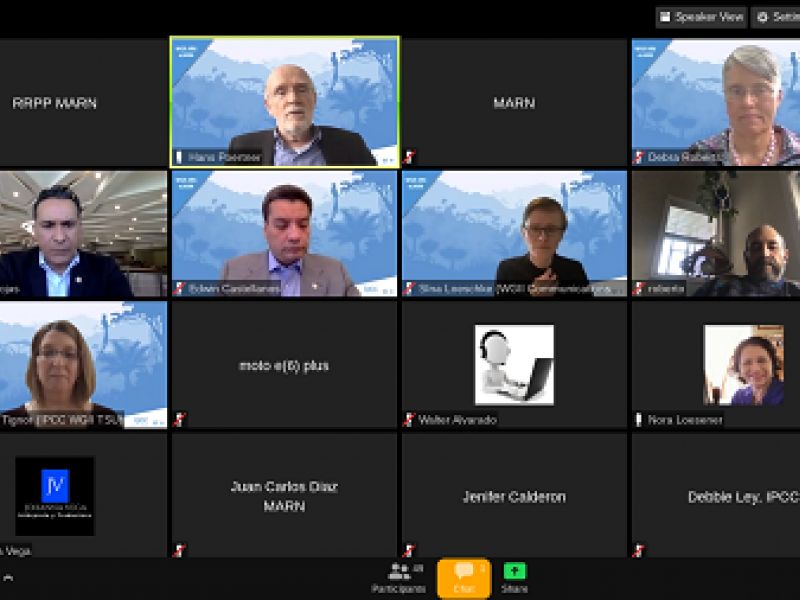Click microphone icon on active speaker's tile
Image resolution: width=800 pixels, height=600 pixels.
point(179,157)
